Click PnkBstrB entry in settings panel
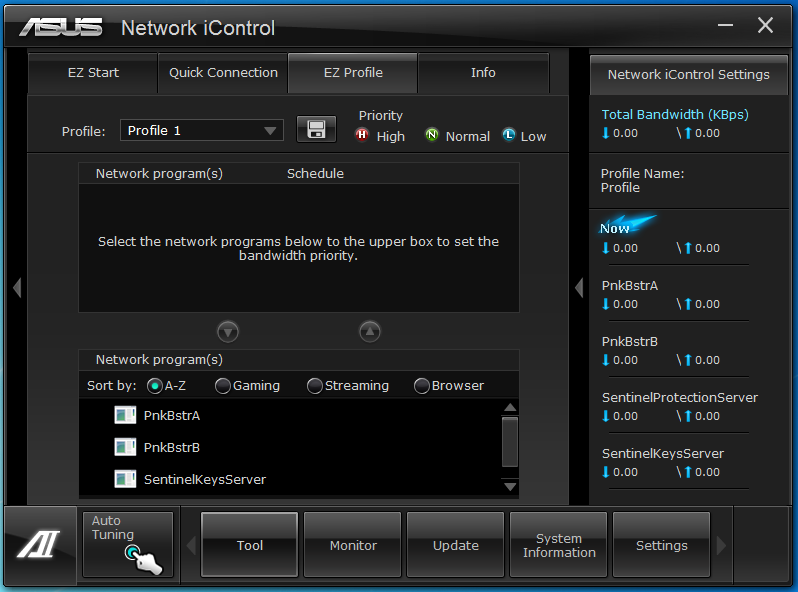 point(630,342)
